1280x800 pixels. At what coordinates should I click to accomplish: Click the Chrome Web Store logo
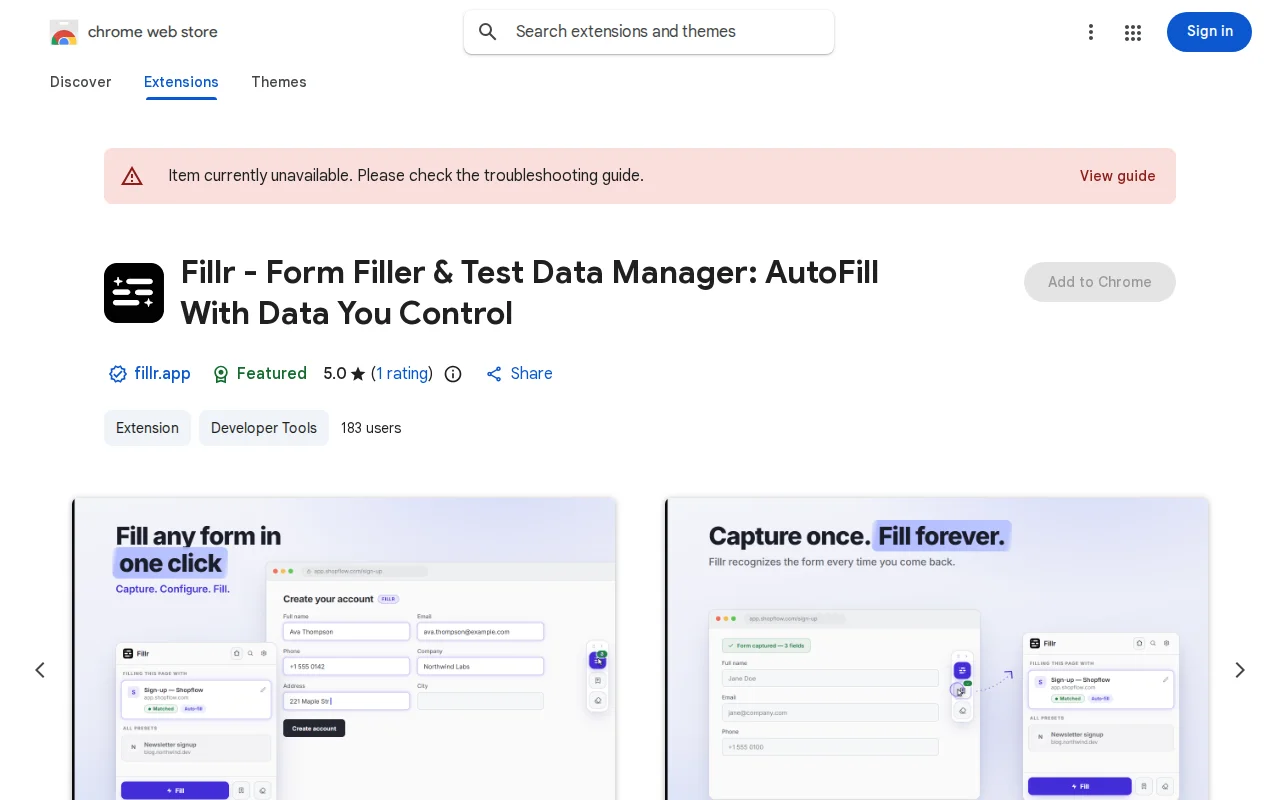click(64, 32)
